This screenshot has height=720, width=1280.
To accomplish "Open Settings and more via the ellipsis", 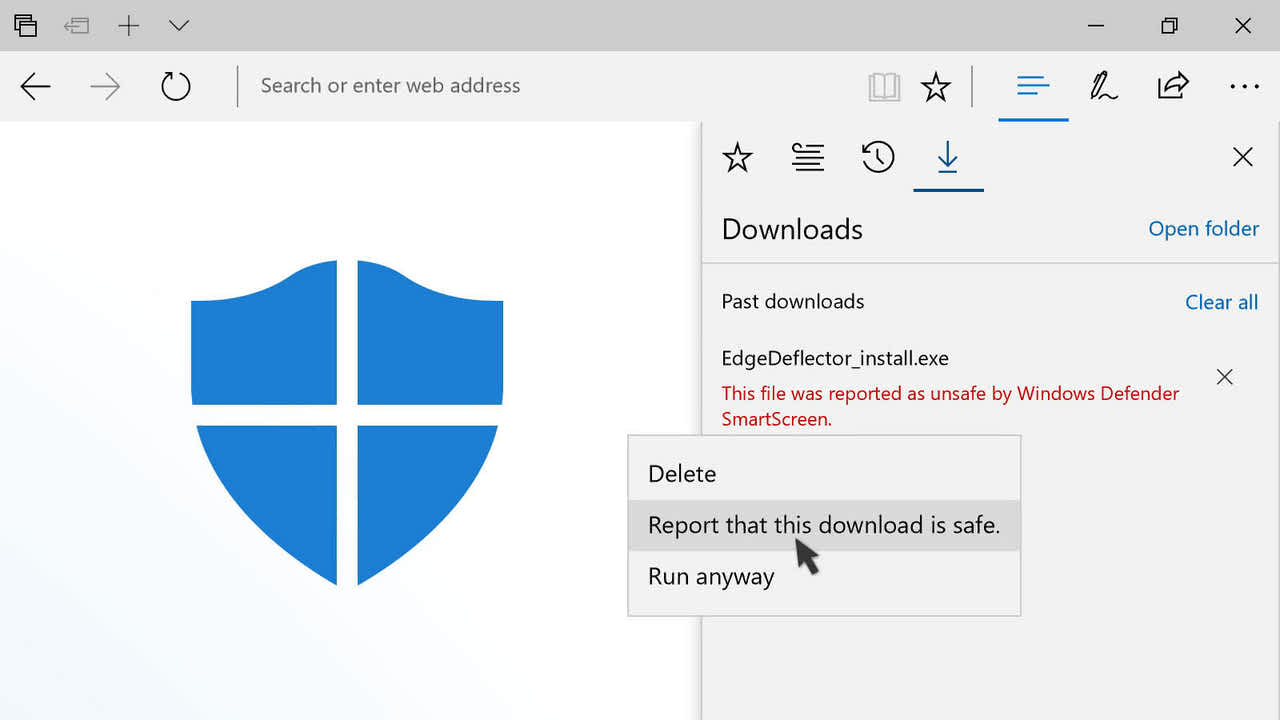I will tap(1243, 86).
